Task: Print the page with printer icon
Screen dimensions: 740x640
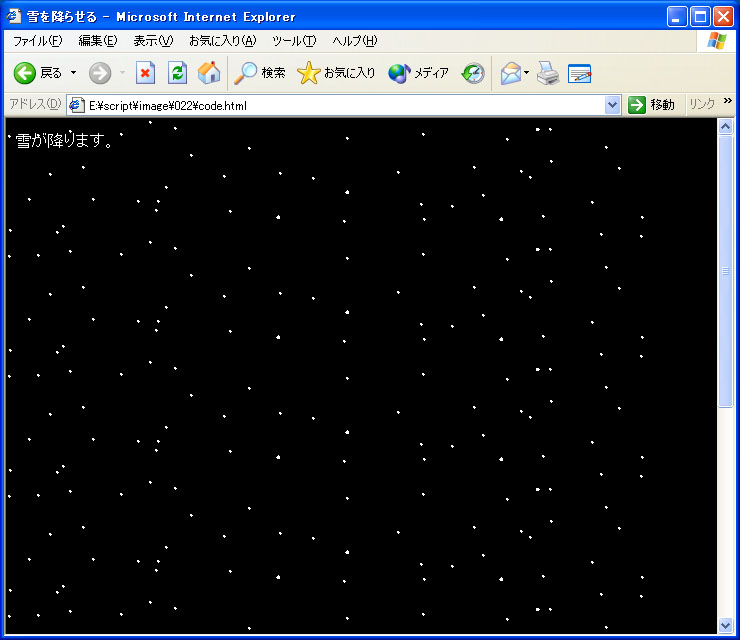Action: coord(548,73)
